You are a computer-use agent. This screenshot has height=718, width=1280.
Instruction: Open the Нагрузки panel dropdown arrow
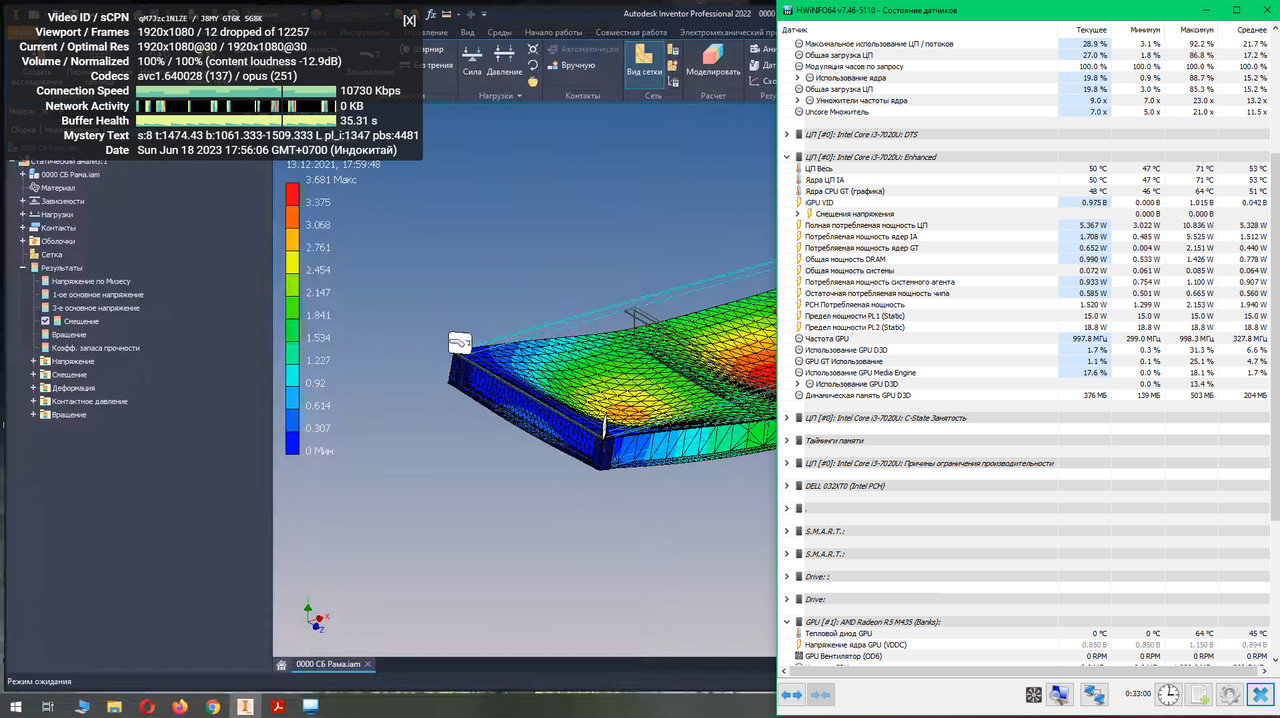[520, 96]
